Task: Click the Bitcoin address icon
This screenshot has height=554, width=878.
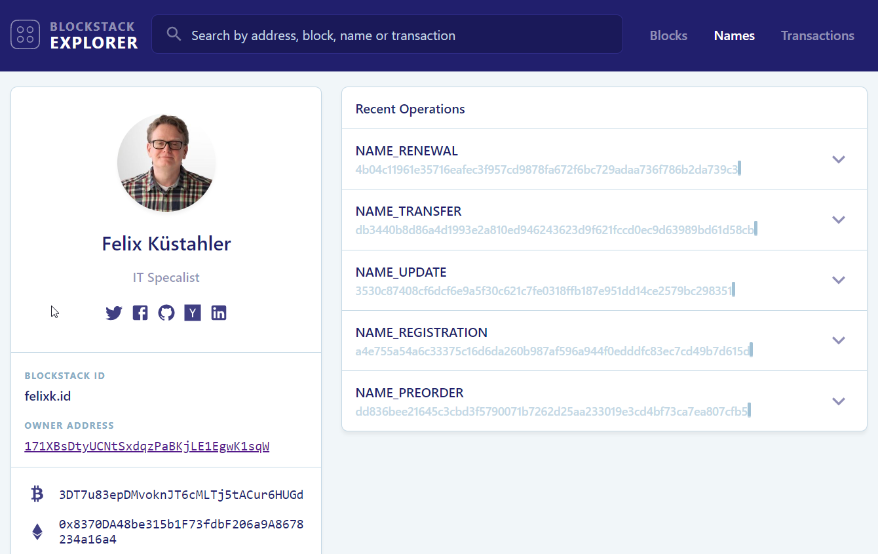Action: 38,494
